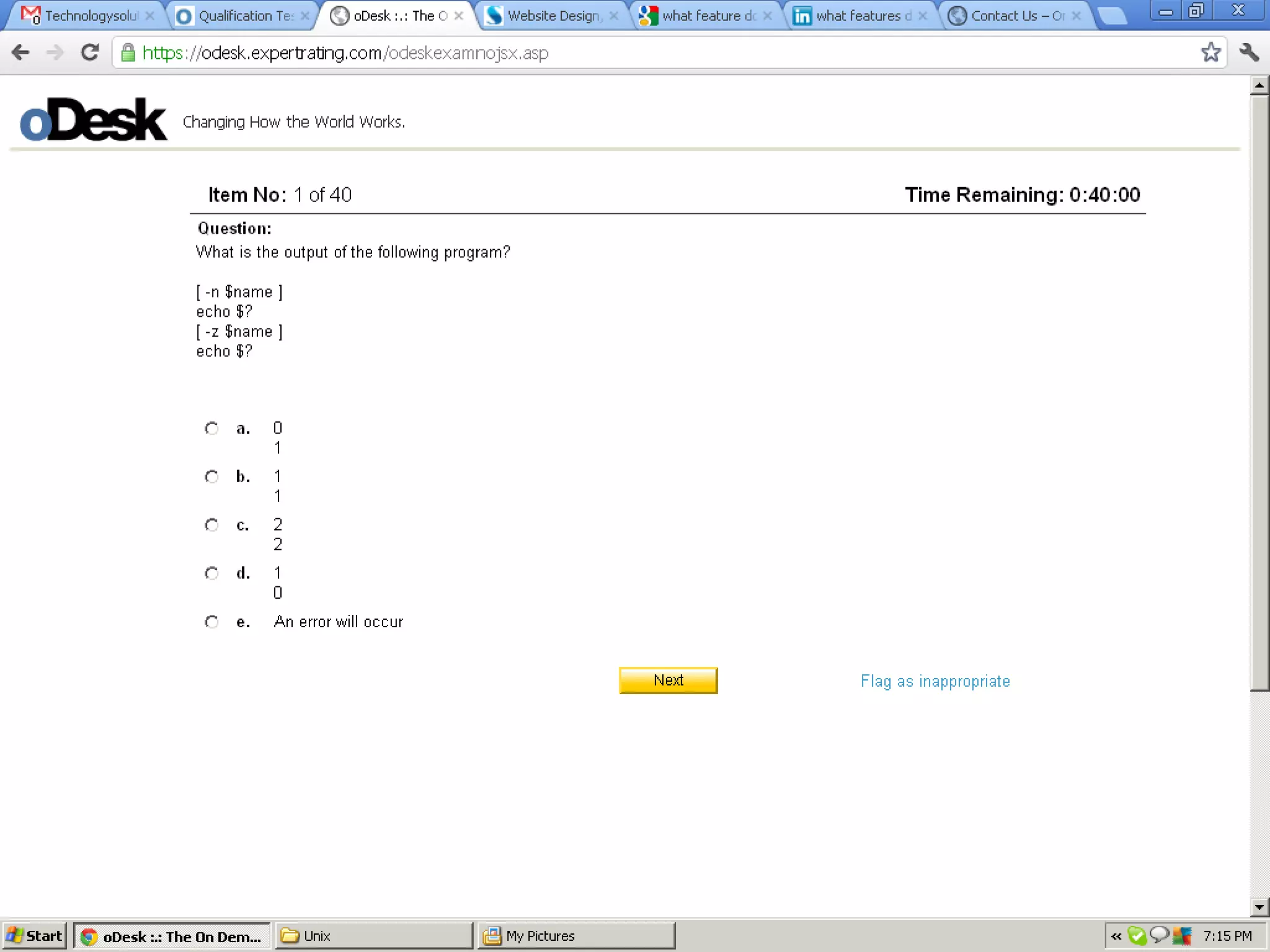Screen dimensions: 1270x952
Task: Close the LinkedIn 'what features' tab
Action: (x=923, y=16)
